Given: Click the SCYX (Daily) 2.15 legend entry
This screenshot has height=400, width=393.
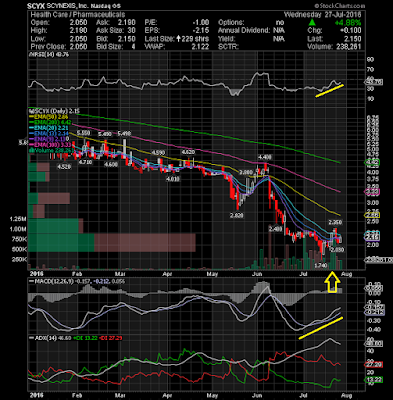Looking at the screenshot, I should coord(54,111).
